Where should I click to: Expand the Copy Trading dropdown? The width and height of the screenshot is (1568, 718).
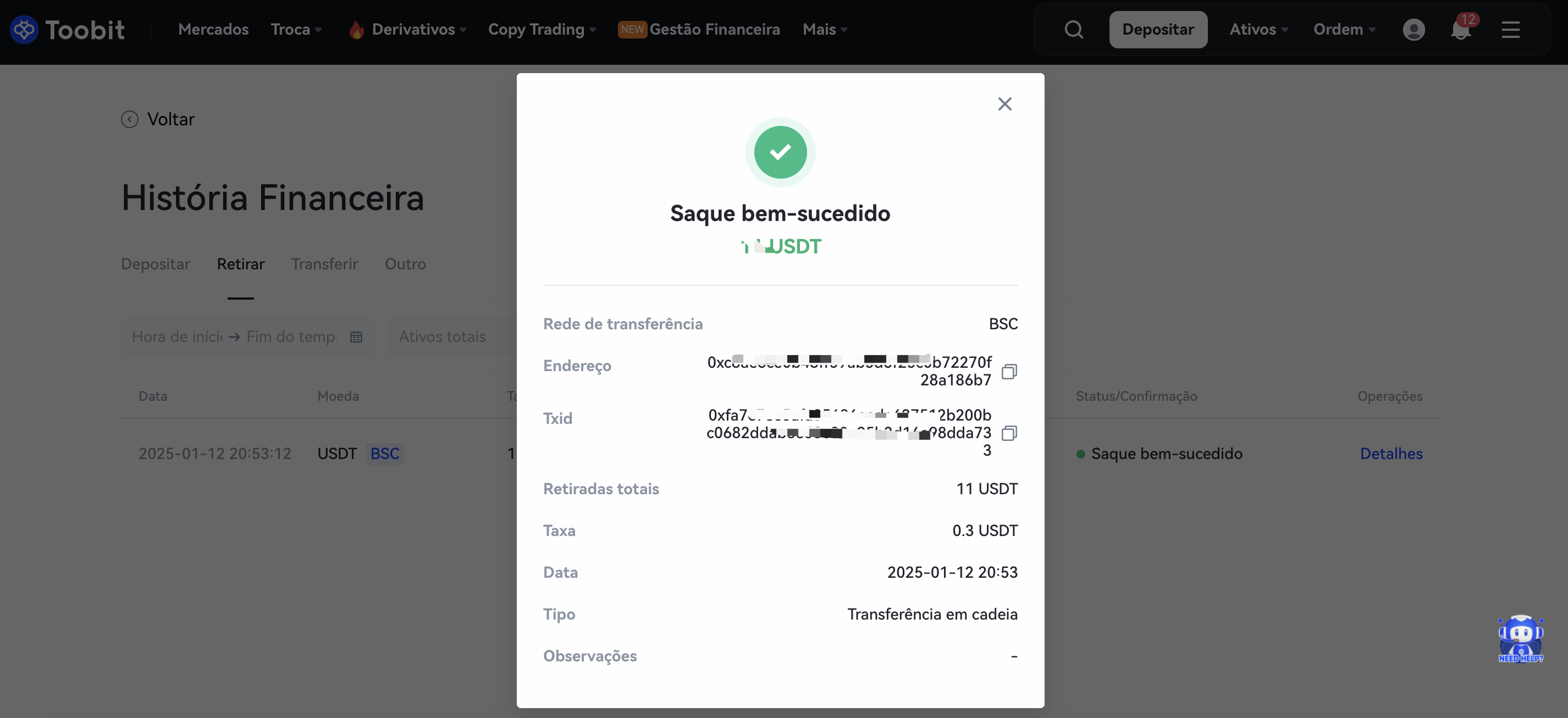(x=542, y=29)
